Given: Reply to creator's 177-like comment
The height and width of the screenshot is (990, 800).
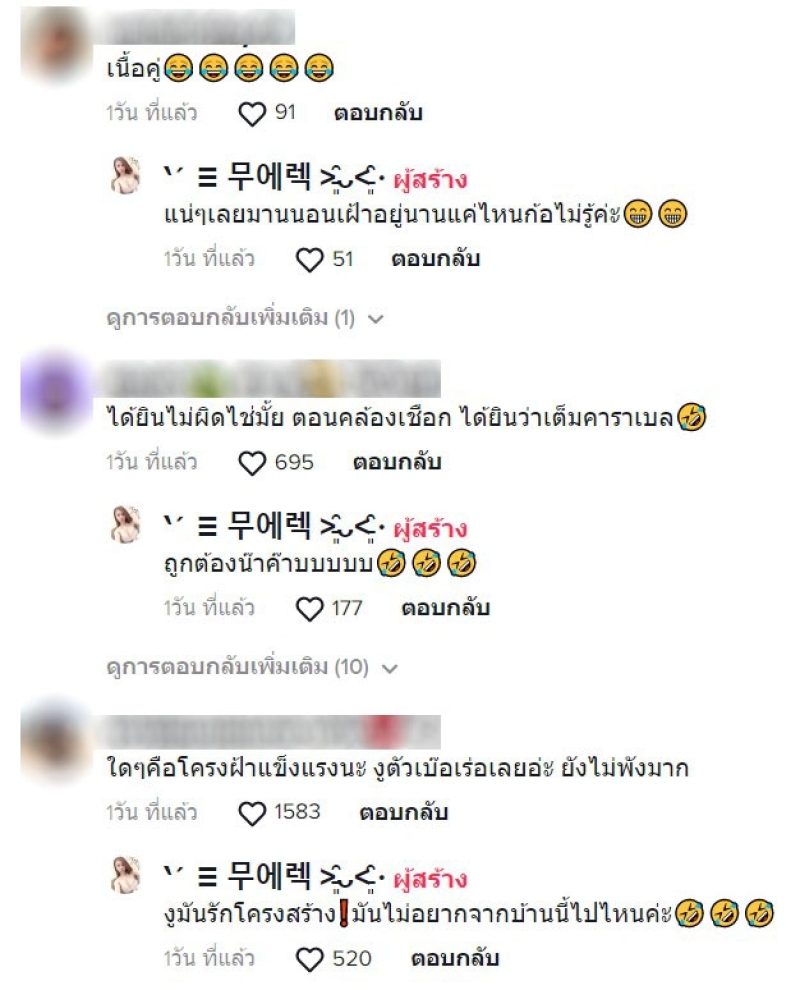Looking at the screenshot, I should click(445, 608).
